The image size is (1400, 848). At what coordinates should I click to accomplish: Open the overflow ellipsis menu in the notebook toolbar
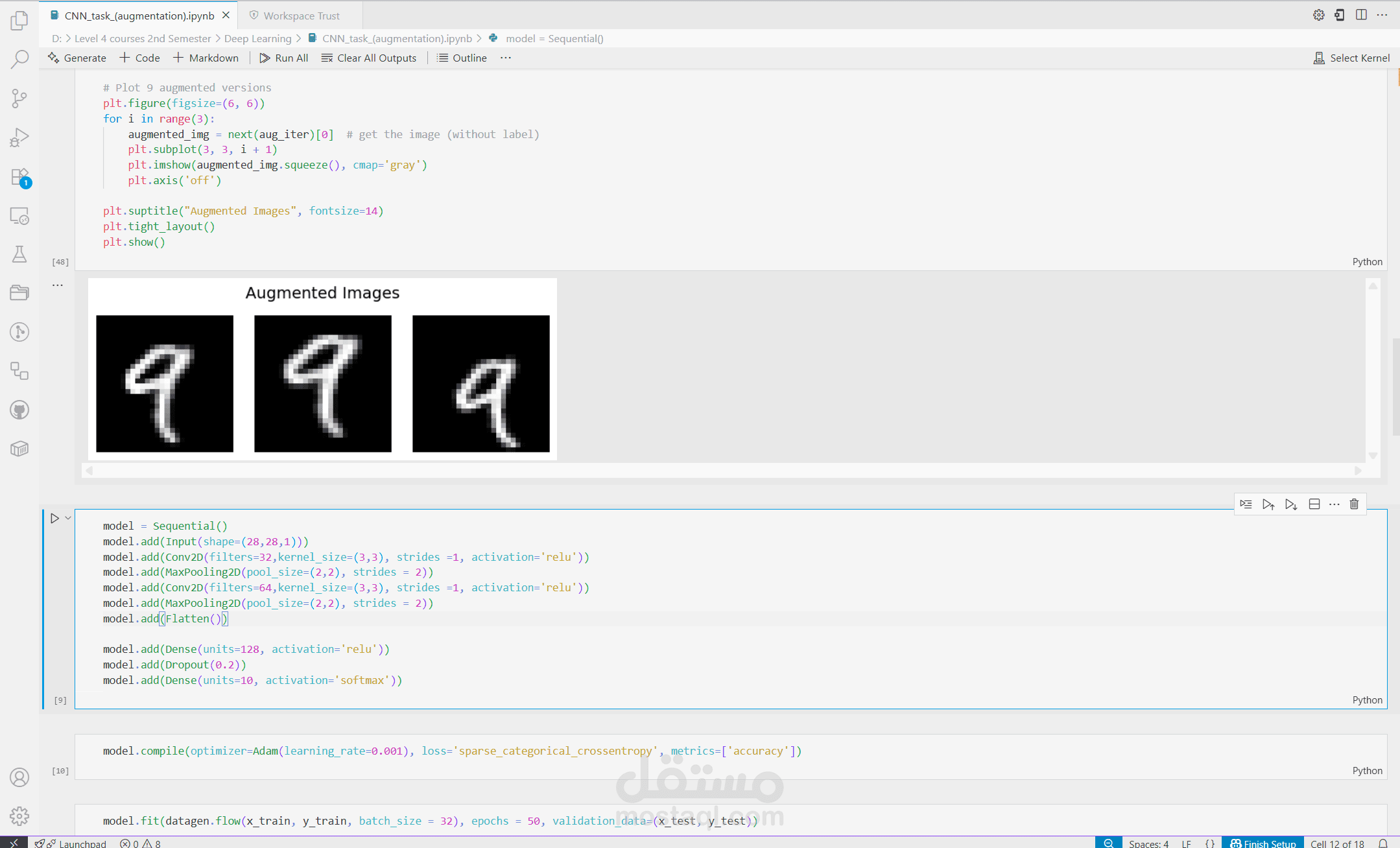click(x=505, y=58)
